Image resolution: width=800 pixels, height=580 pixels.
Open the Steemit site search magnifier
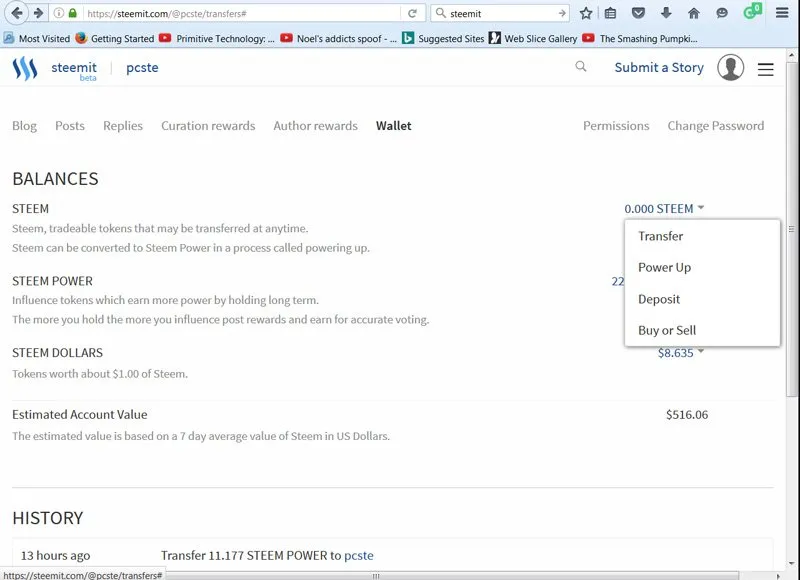(x=581, y=66)
